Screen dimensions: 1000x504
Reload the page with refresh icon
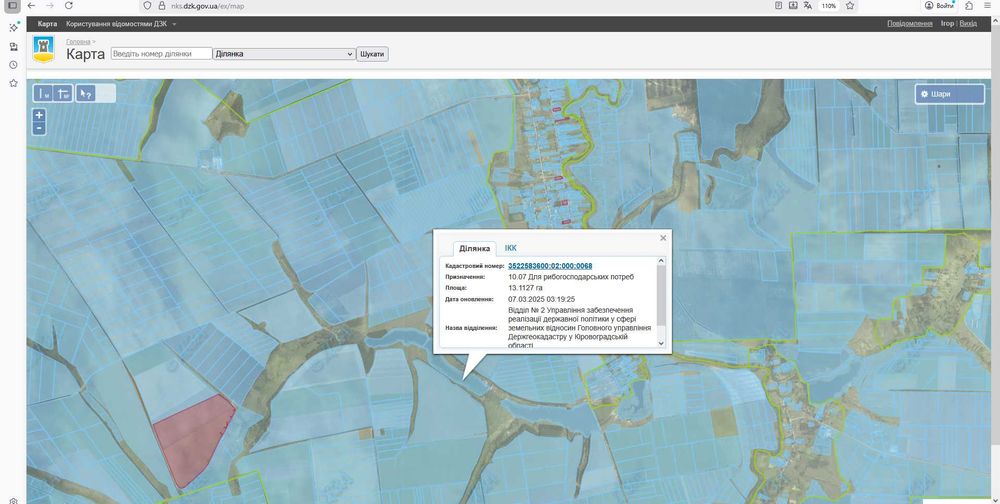(69, 5)
